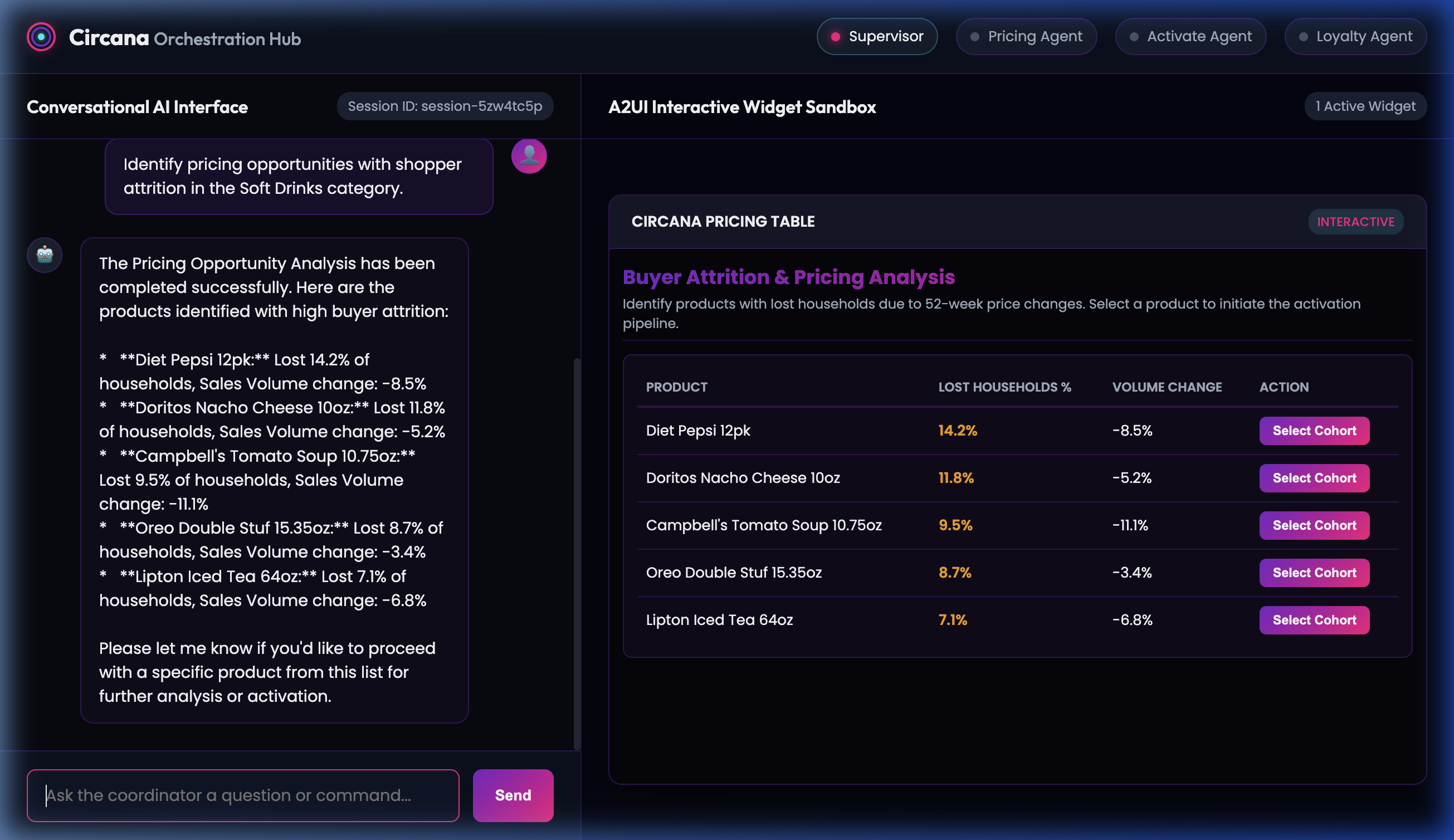Switch to Loyalty Agent tab

click(x=1355, y=36)
